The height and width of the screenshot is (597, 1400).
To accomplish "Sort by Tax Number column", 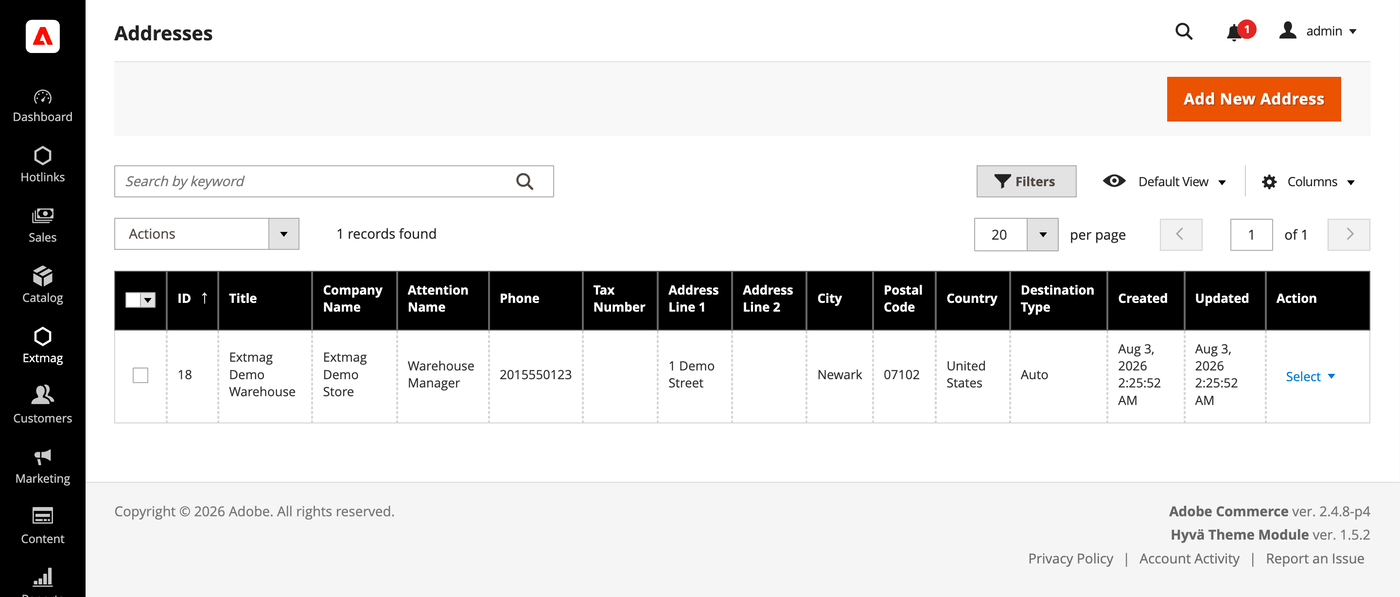I will (x=621, y=298).
